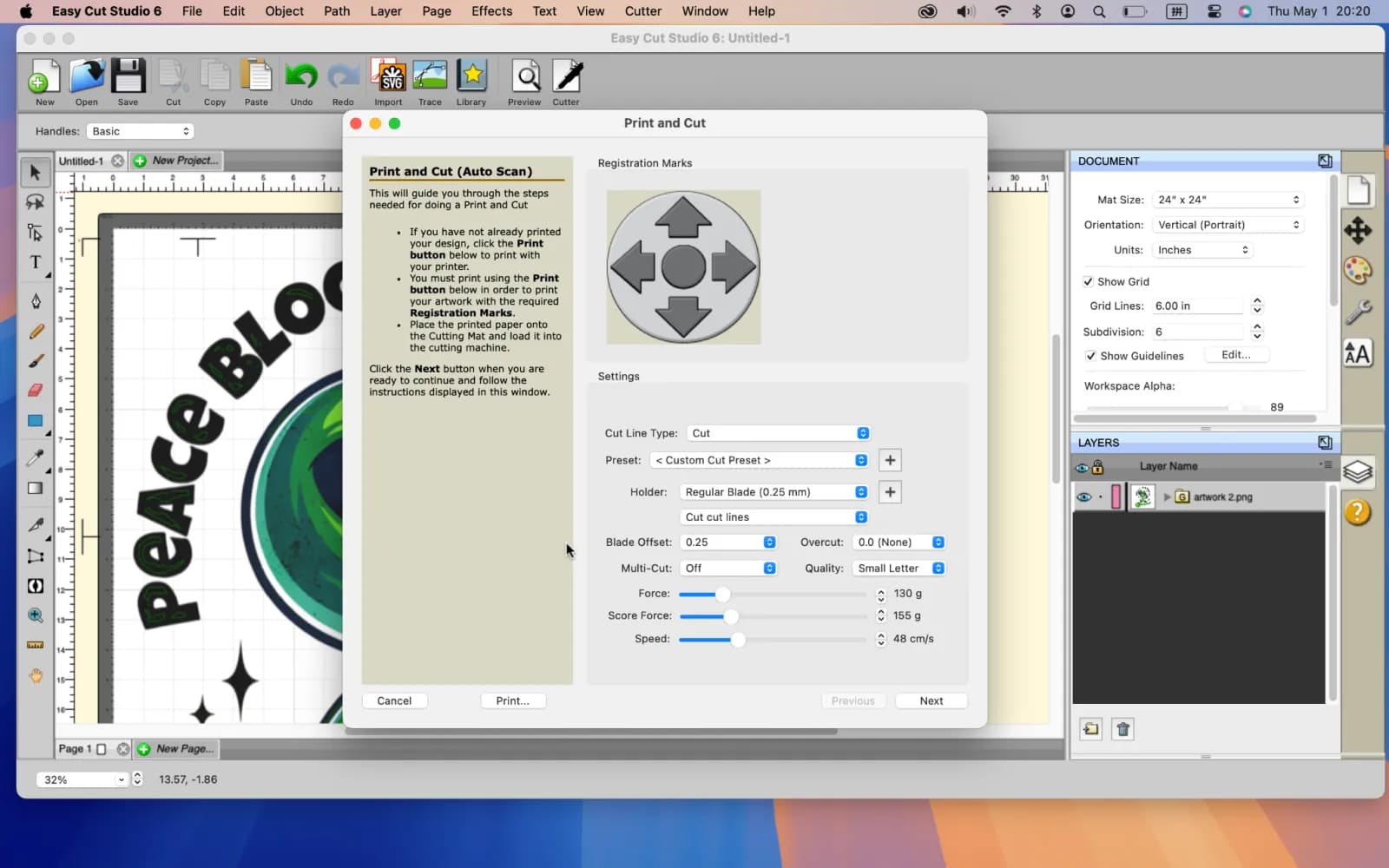This screenshot has height=868, width=1389.
Task: Click the Cancel button in dialog
Action: click(394, 700)
